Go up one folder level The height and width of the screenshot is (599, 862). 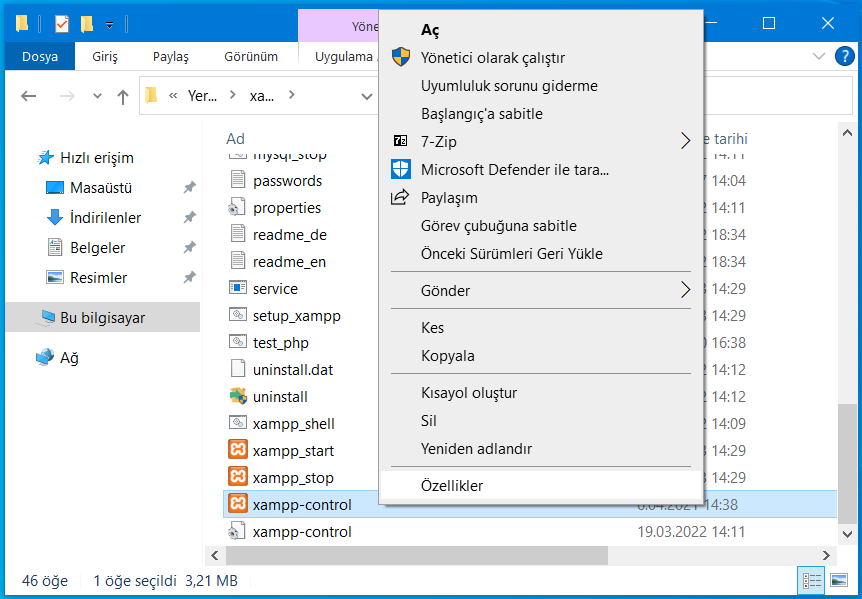tap(123, 97)
